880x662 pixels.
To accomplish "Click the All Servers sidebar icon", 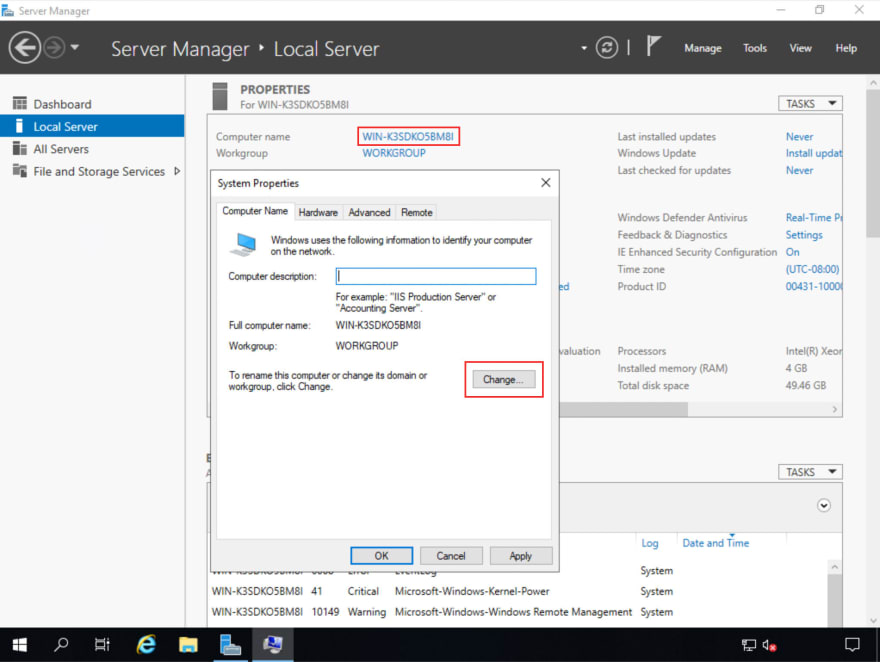I will click(x=20, y=148).
